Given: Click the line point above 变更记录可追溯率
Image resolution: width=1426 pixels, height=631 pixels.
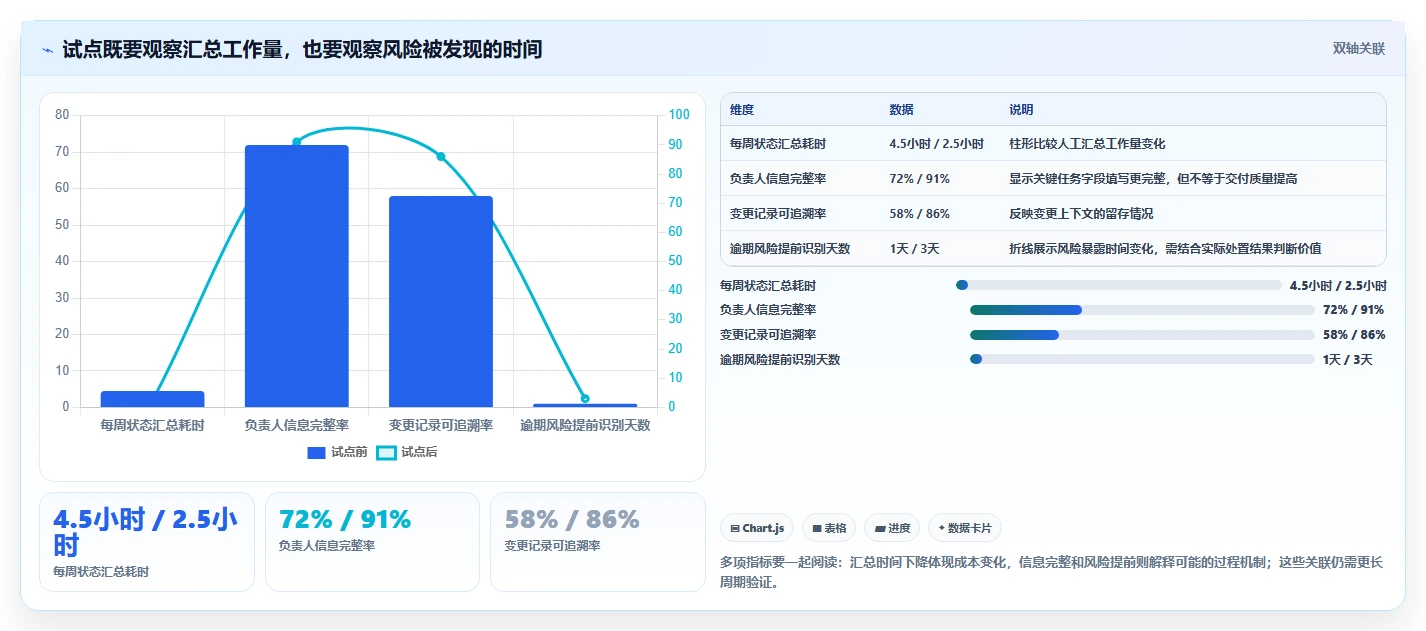Looking at the screenshot, I should pos(441,157).
